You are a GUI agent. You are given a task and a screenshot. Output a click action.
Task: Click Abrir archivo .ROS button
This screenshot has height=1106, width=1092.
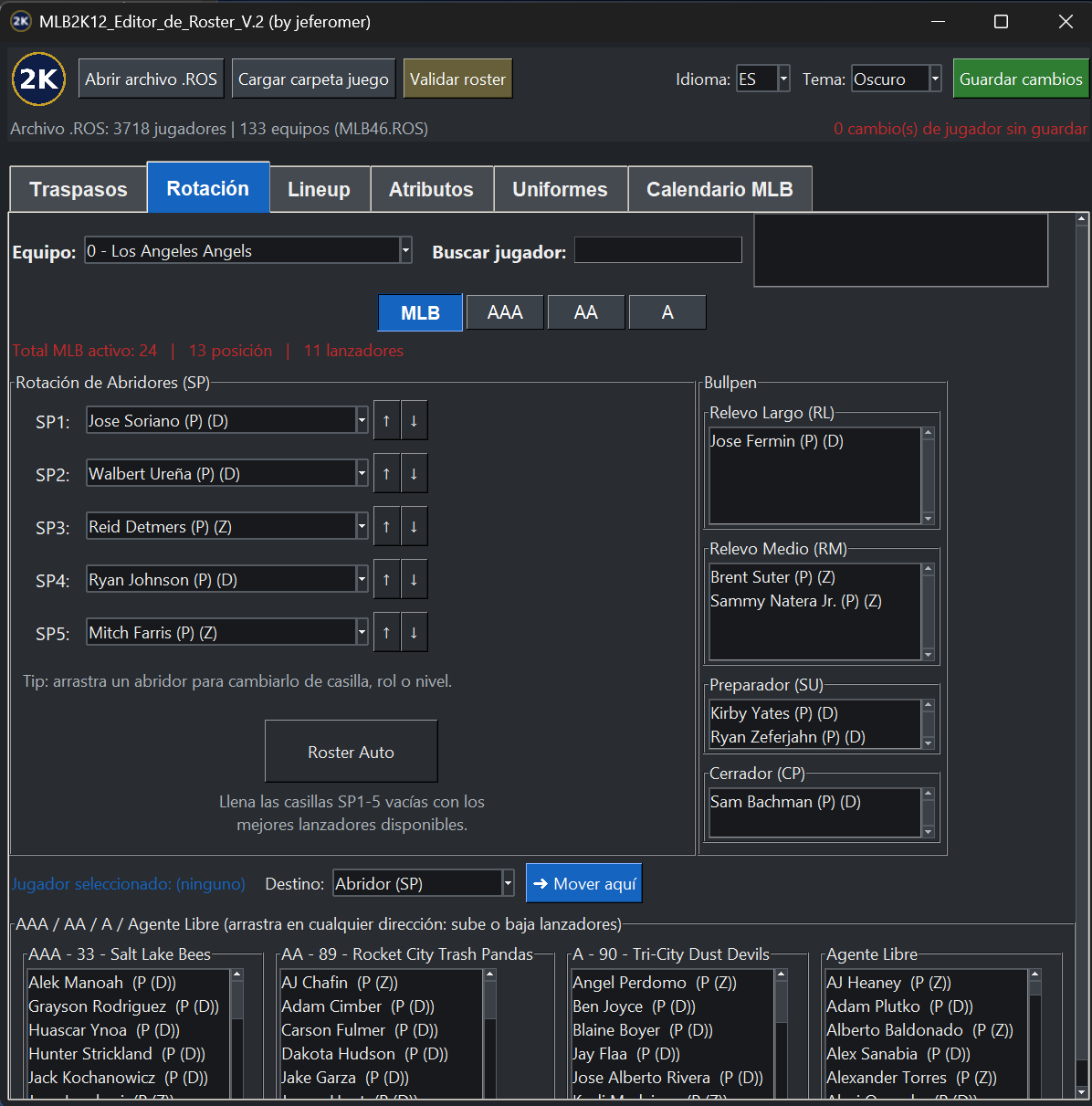[152, 79]
